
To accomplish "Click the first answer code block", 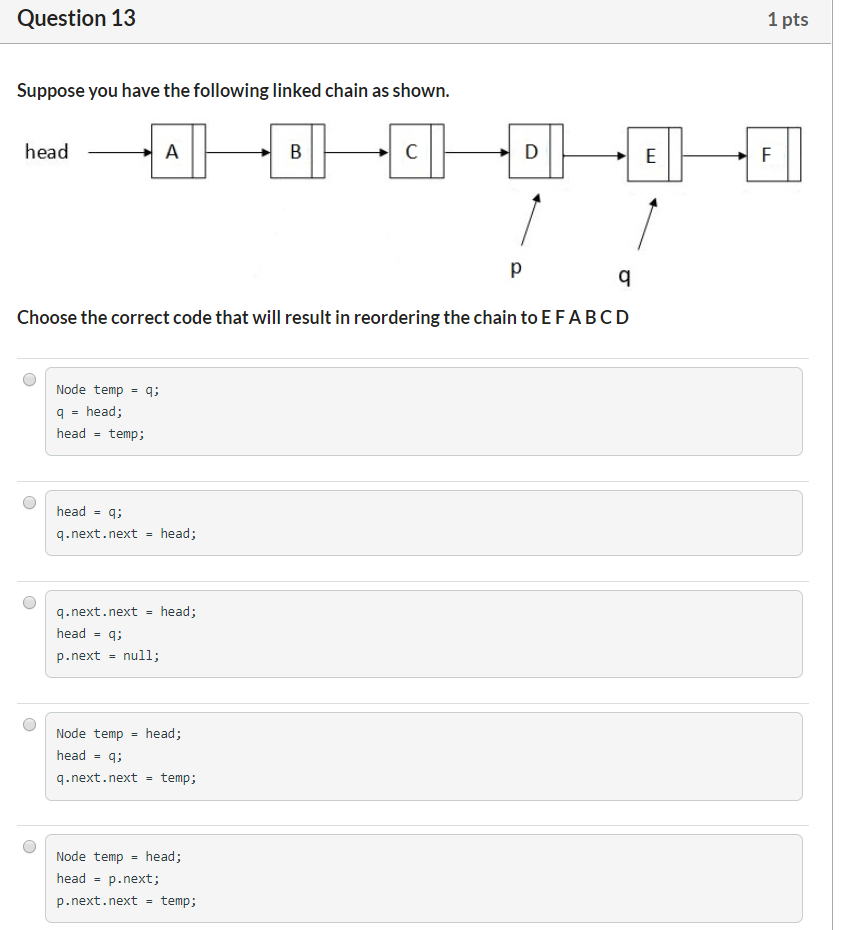I will [424, 410].
